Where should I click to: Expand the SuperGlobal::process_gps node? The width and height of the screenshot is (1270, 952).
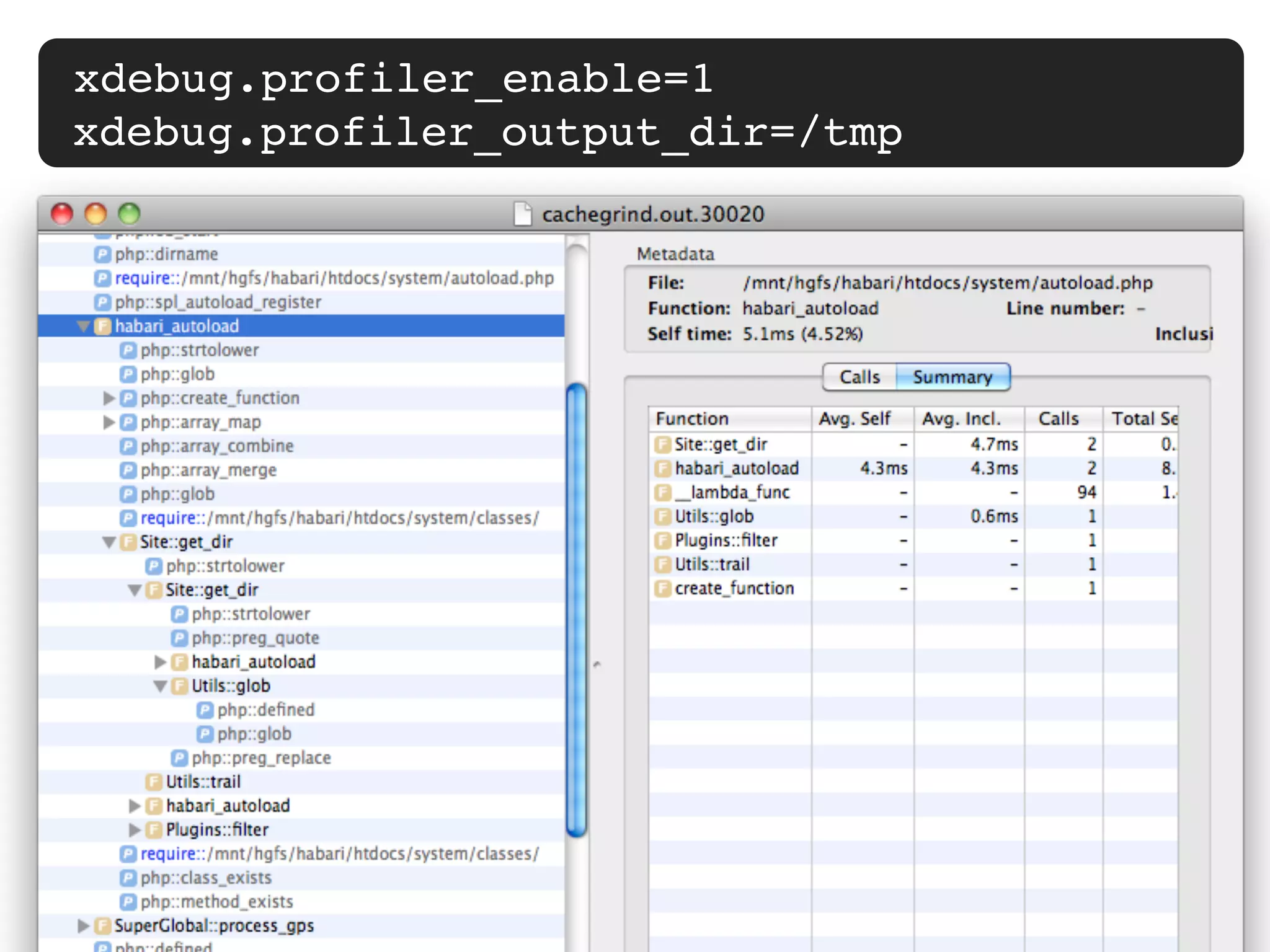coord(83,926)
